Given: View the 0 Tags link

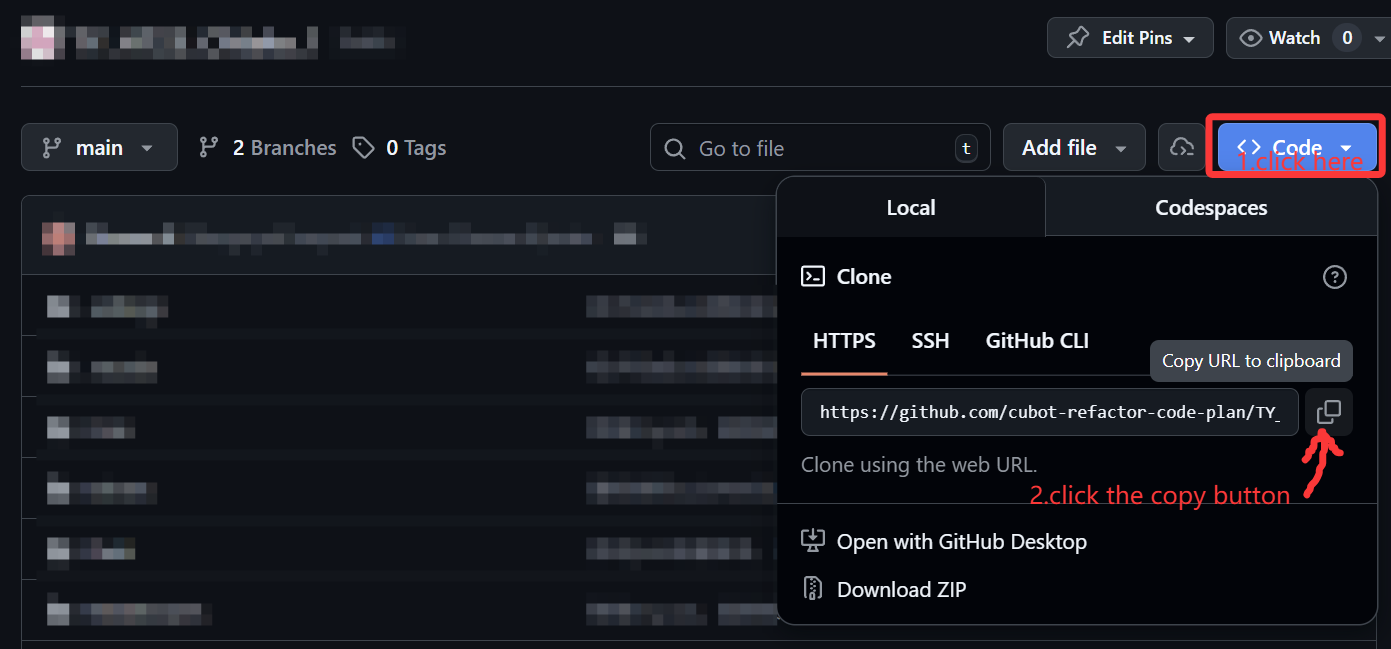Looking at the screenshot, I should pos(400,148).
